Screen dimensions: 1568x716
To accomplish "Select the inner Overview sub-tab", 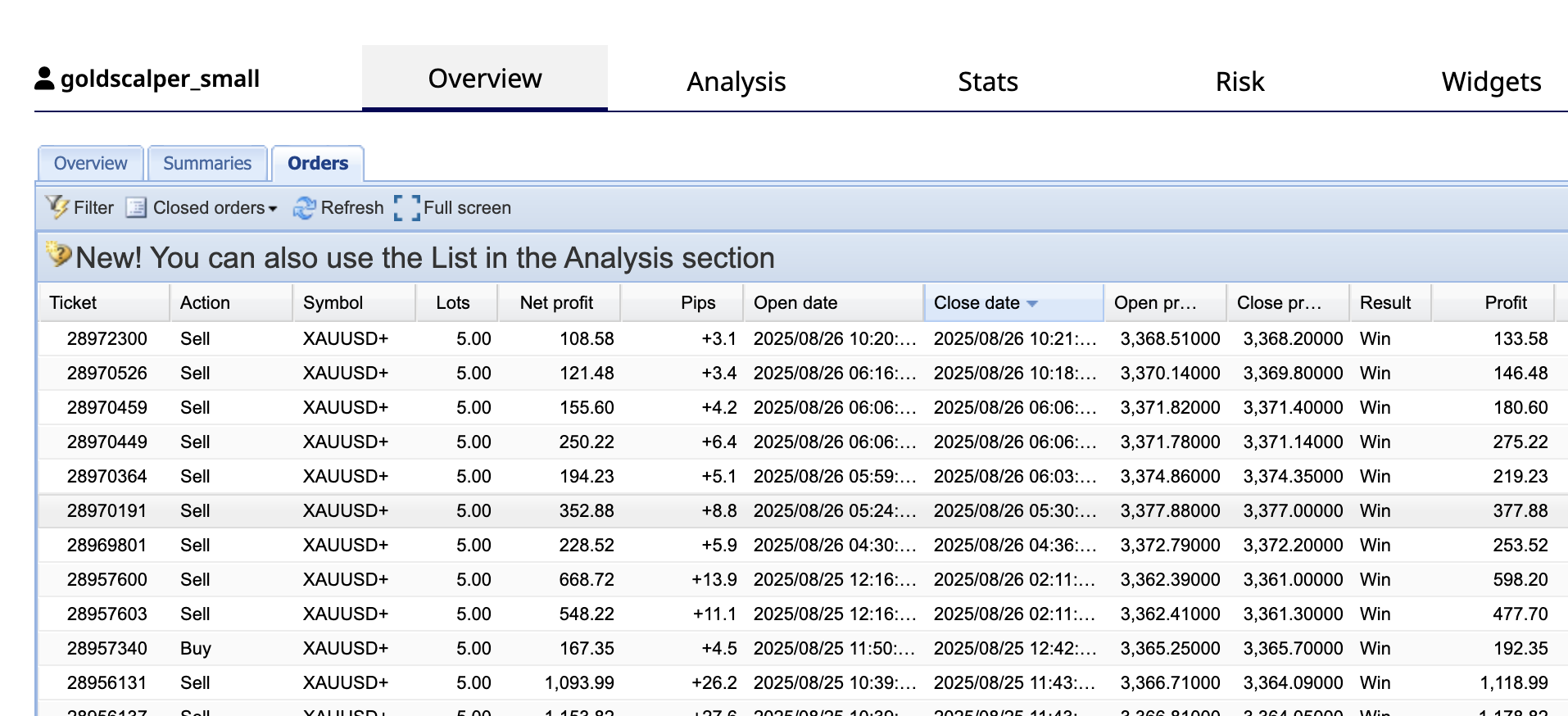I will 90,163.
